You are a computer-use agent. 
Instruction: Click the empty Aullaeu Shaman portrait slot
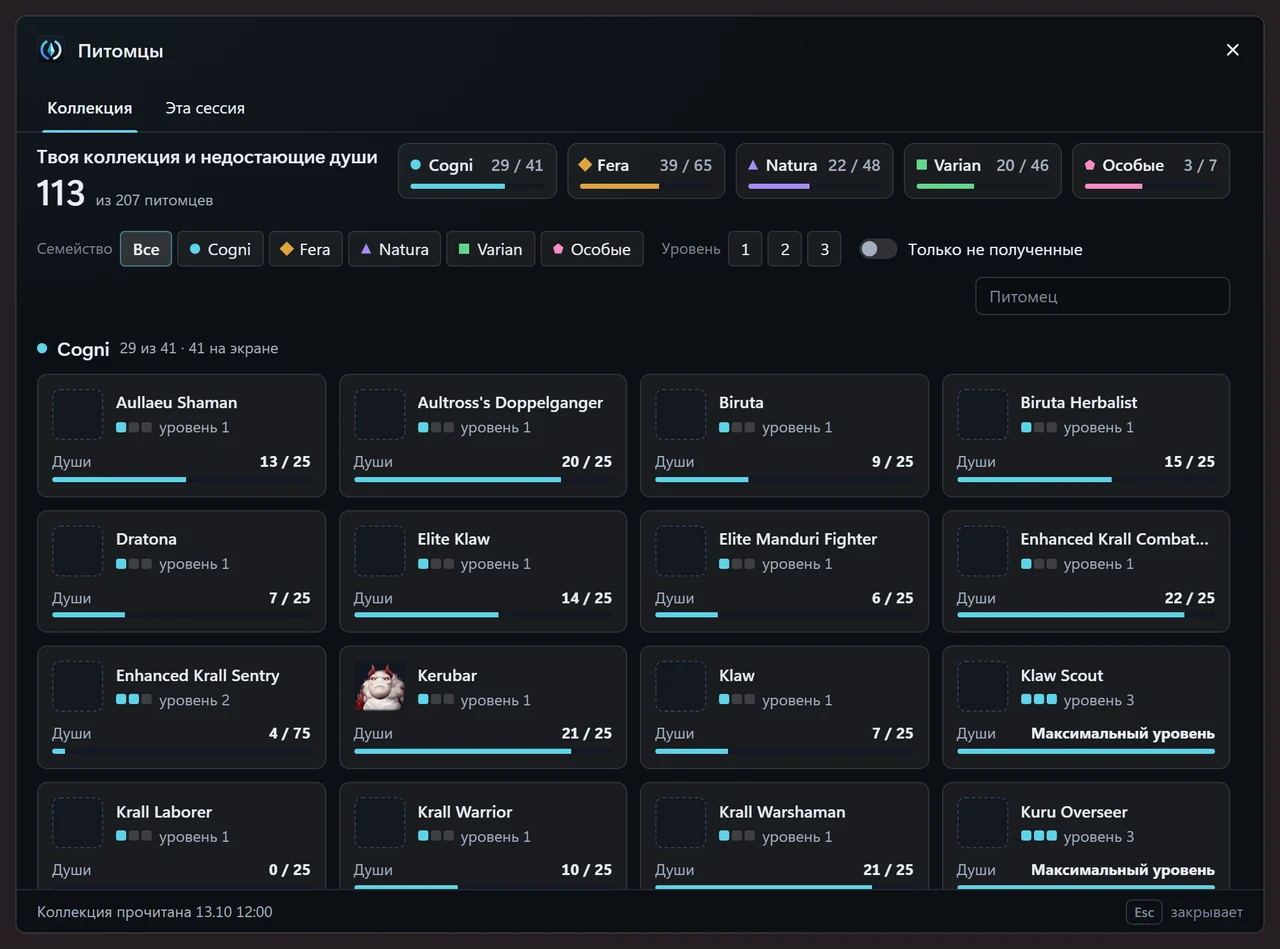[x=78, y=414]
